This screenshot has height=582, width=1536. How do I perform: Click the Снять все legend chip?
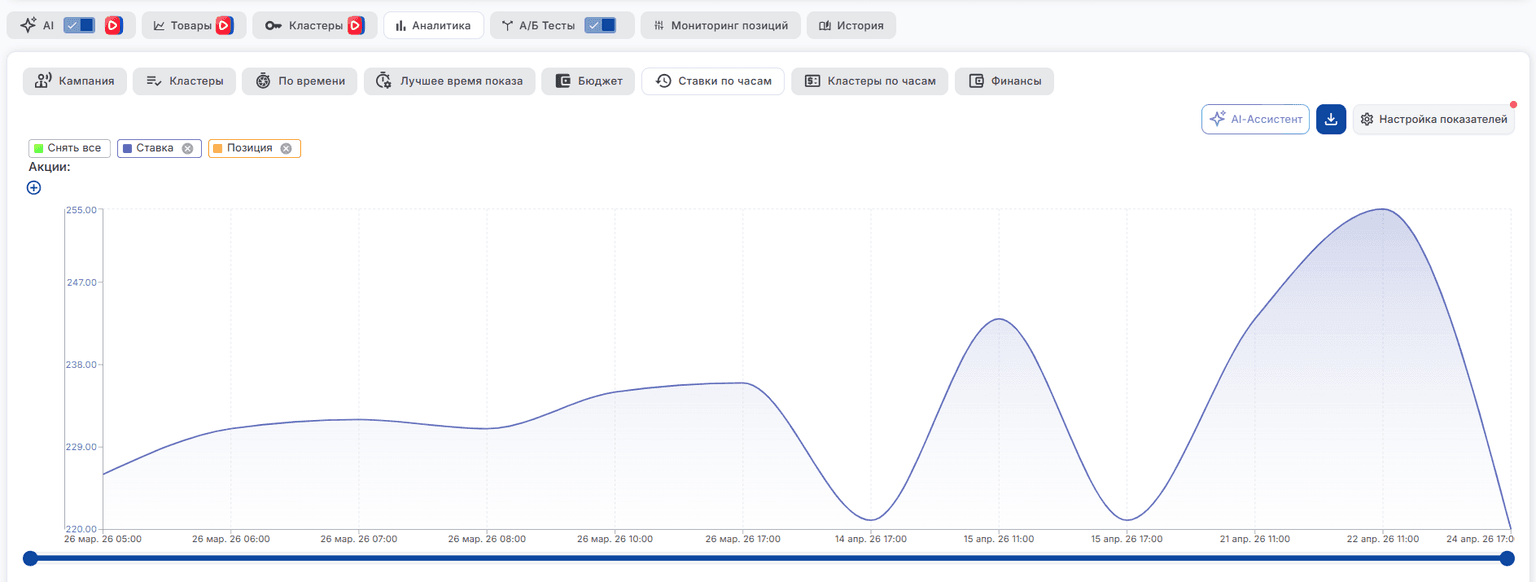[x=68, y=148]
